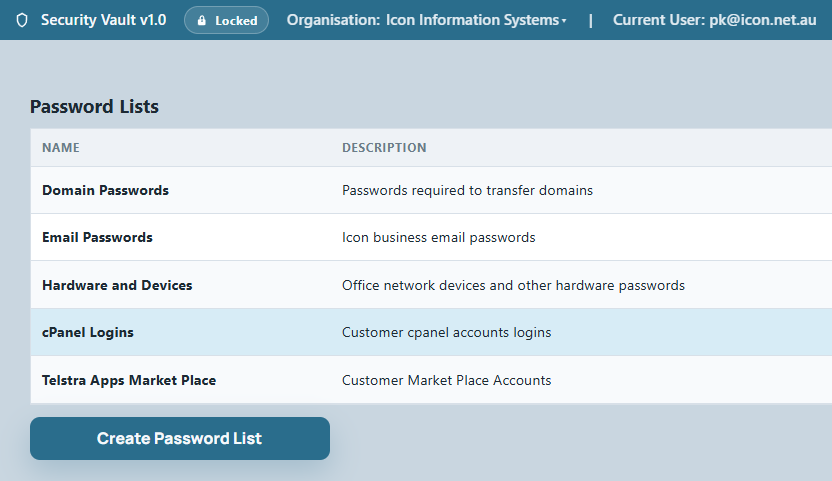
Task: Open the Domain Passwords list
Action: [x=106, y=190]
